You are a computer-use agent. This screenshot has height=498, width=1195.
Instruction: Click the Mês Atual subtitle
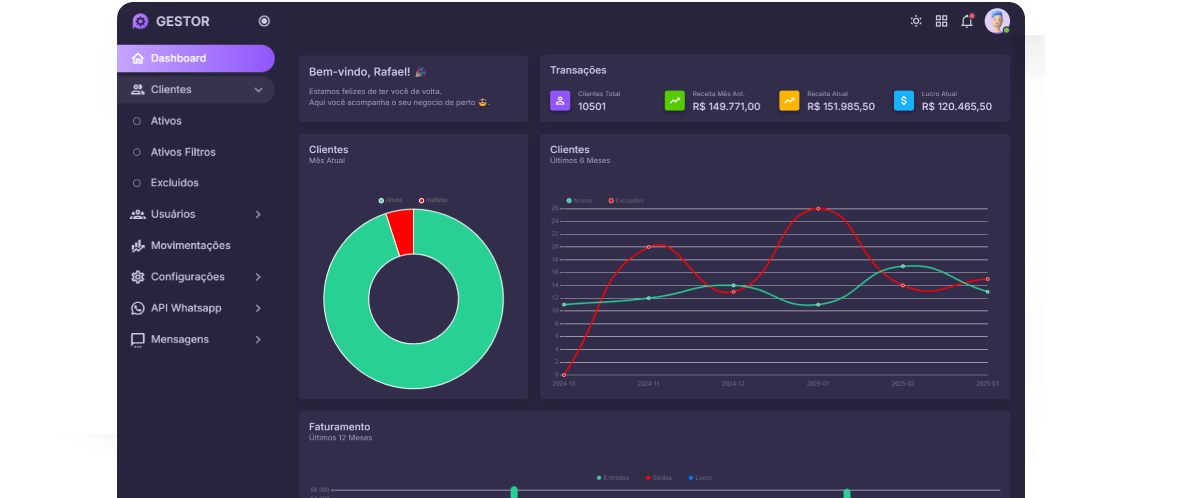click(327, 161)
